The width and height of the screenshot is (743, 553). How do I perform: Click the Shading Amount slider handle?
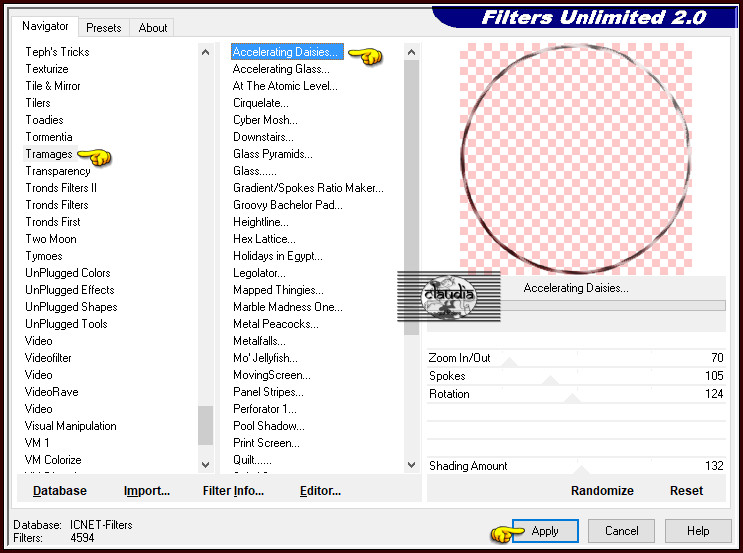click(581, 470)
